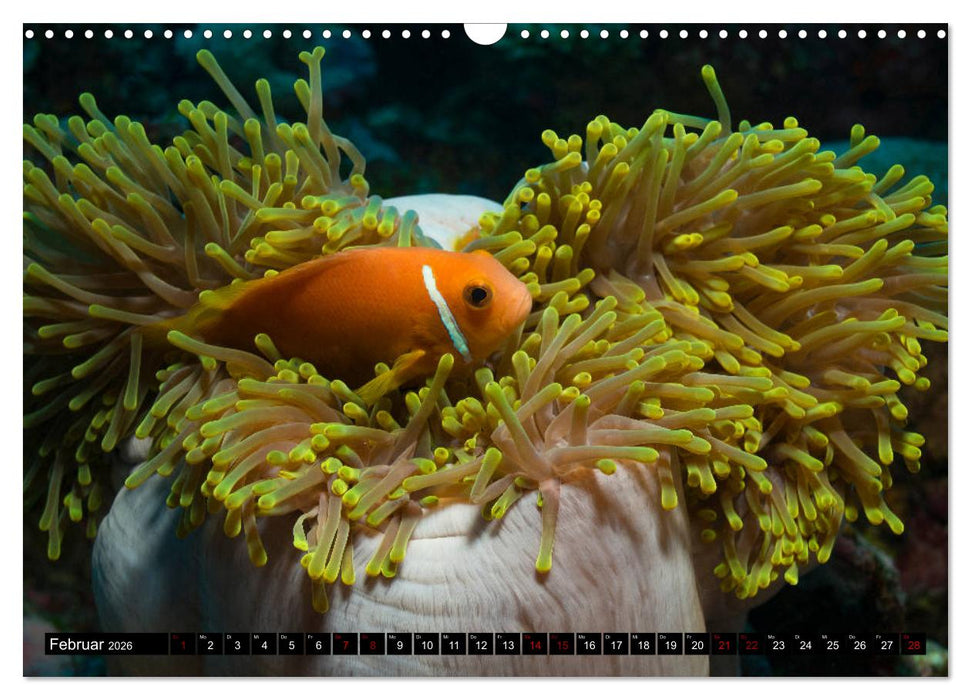Click the orange clownfish's eye
971x700 pixels.
tap(477, 295)
